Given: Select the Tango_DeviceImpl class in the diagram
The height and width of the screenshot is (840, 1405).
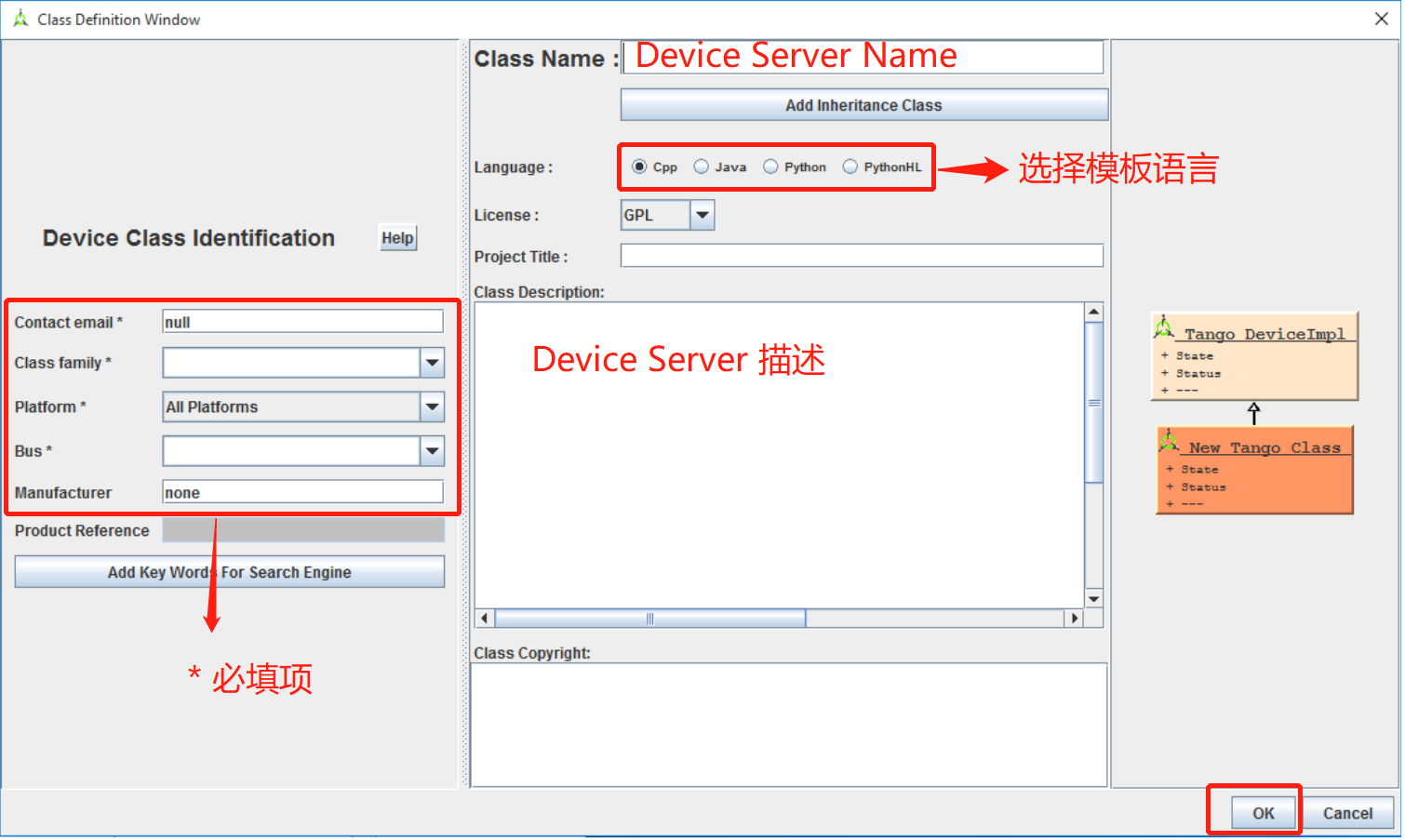Looking at the screenshot, I should 1254,355.
